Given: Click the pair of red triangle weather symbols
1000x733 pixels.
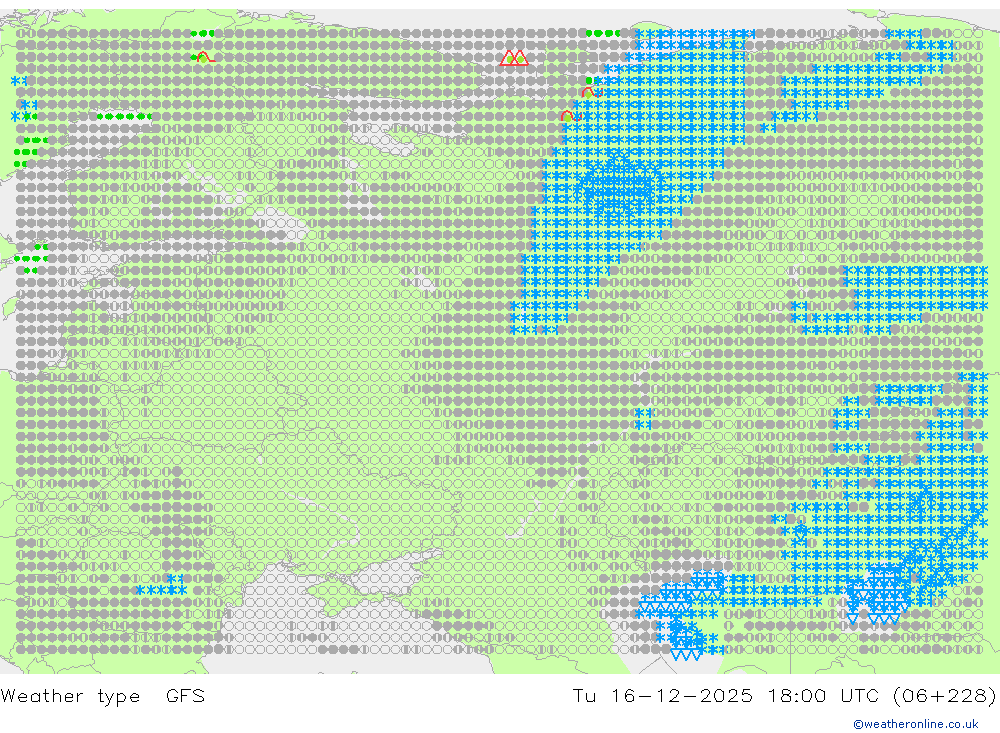Looking at the screenshot, I should [514, 58].
